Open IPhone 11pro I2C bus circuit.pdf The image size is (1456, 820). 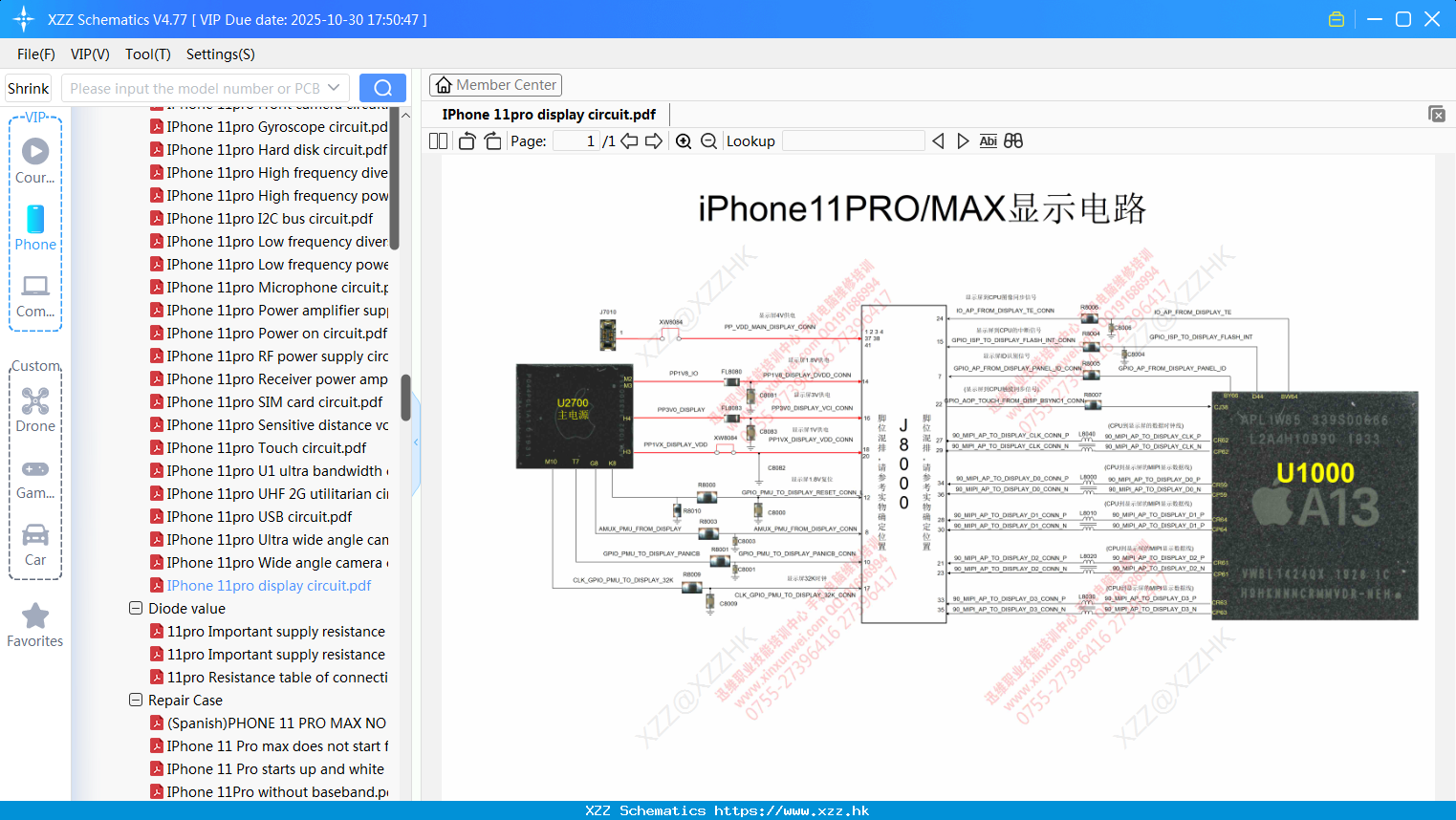pos(261,218)
